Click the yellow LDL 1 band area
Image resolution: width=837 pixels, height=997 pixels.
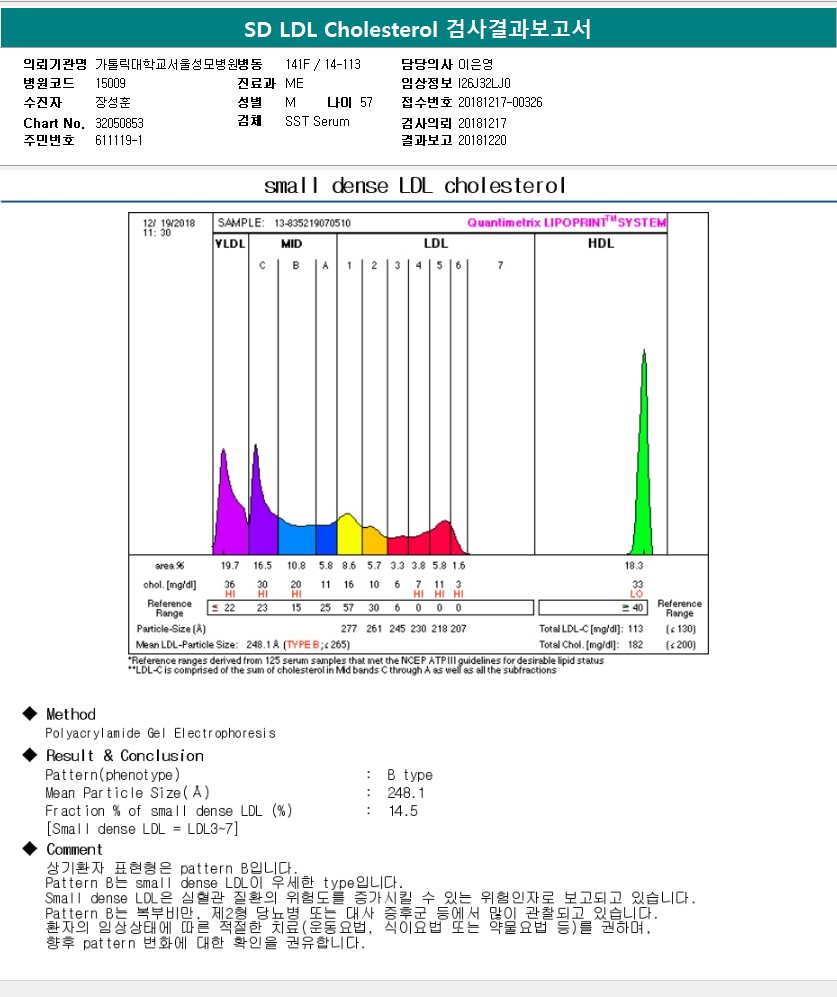349,535
